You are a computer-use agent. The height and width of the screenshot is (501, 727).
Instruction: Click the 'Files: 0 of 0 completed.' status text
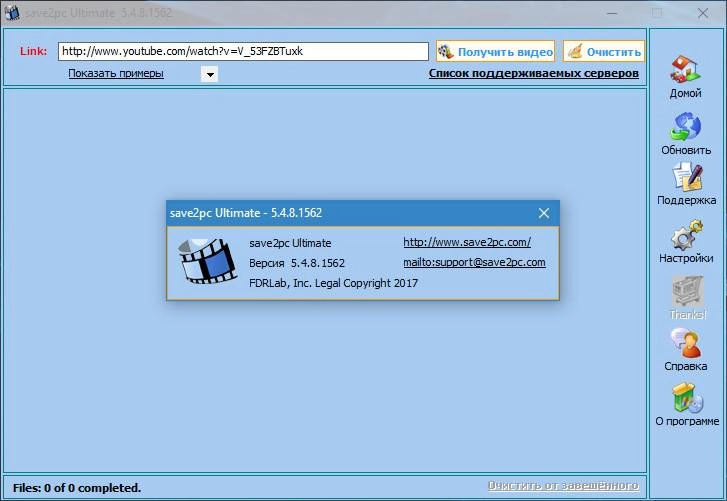77,488
